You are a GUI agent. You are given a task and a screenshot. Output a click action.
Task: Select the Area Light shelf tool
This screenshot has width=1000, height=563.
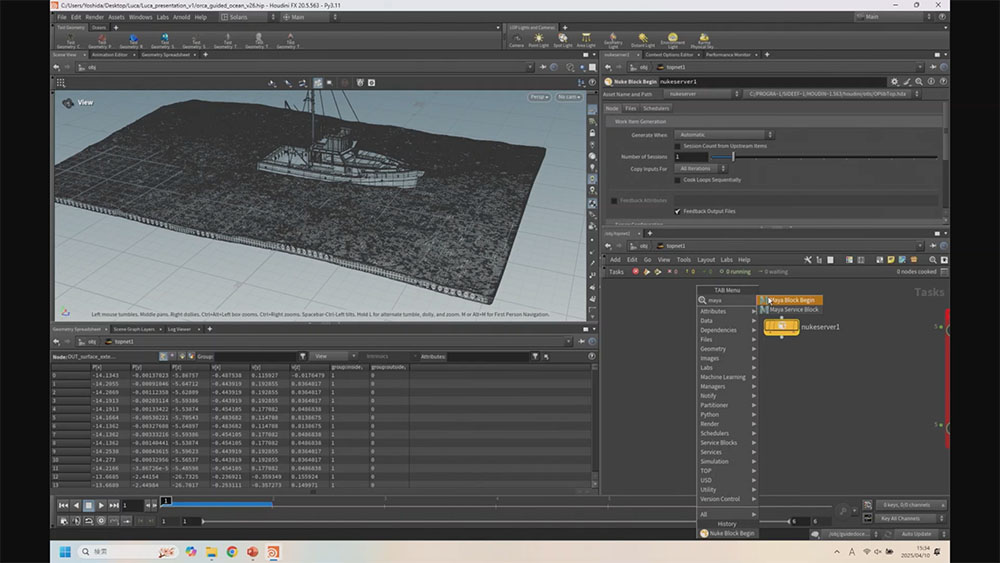pos(585,41)
